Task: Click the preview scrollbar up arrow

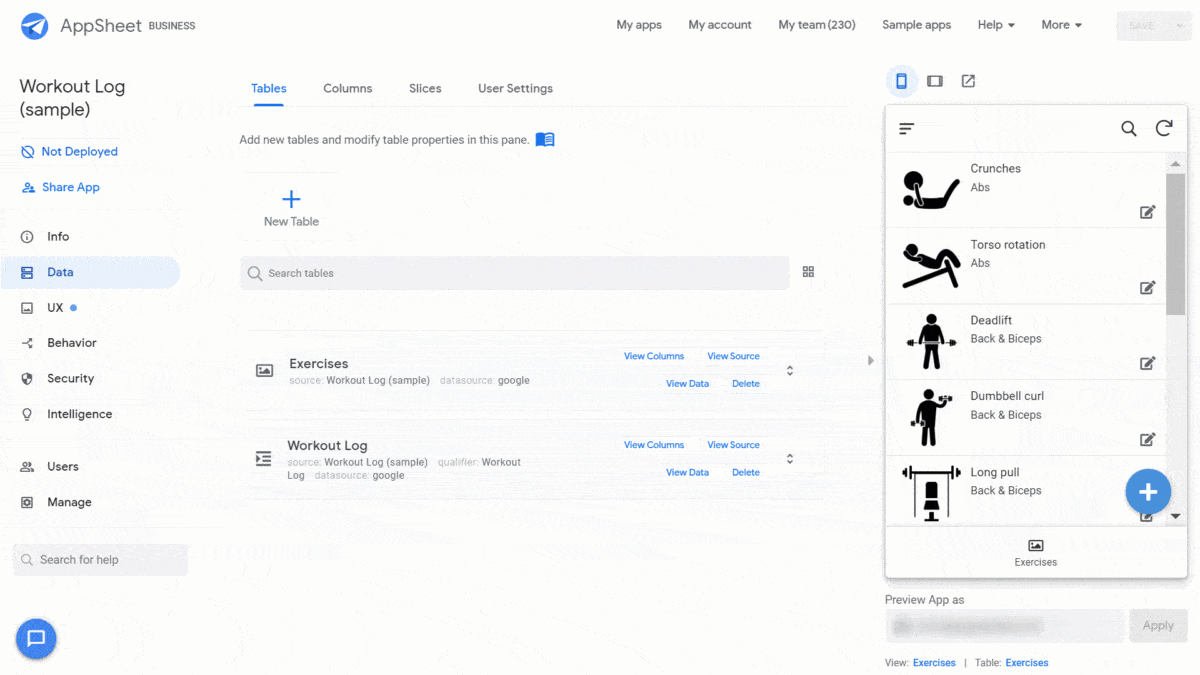Action: pyautogui.click(x=1176, y=164)
